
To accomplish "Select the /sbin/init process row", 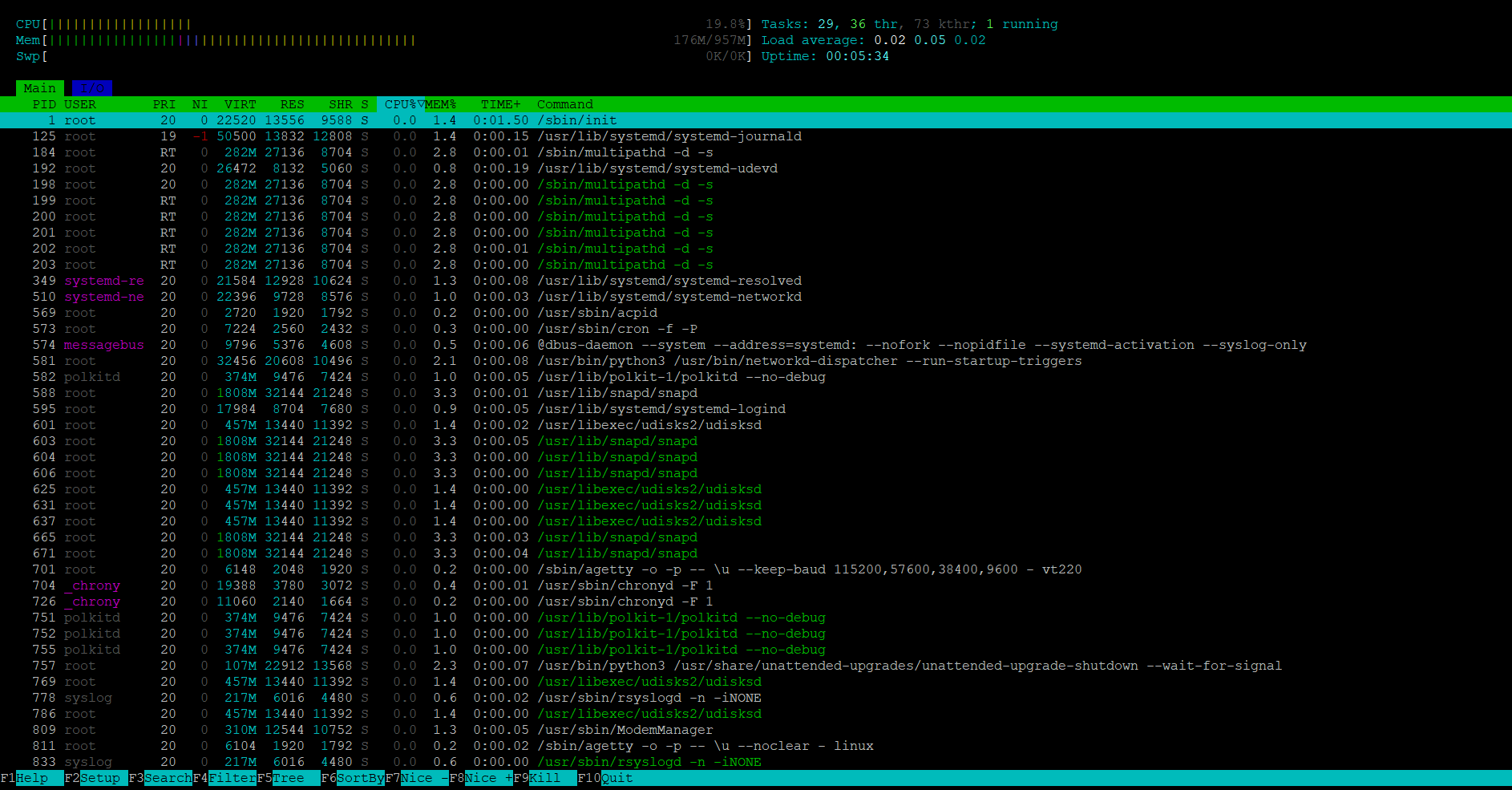I will pyautogui.click(x=321, y=120).
